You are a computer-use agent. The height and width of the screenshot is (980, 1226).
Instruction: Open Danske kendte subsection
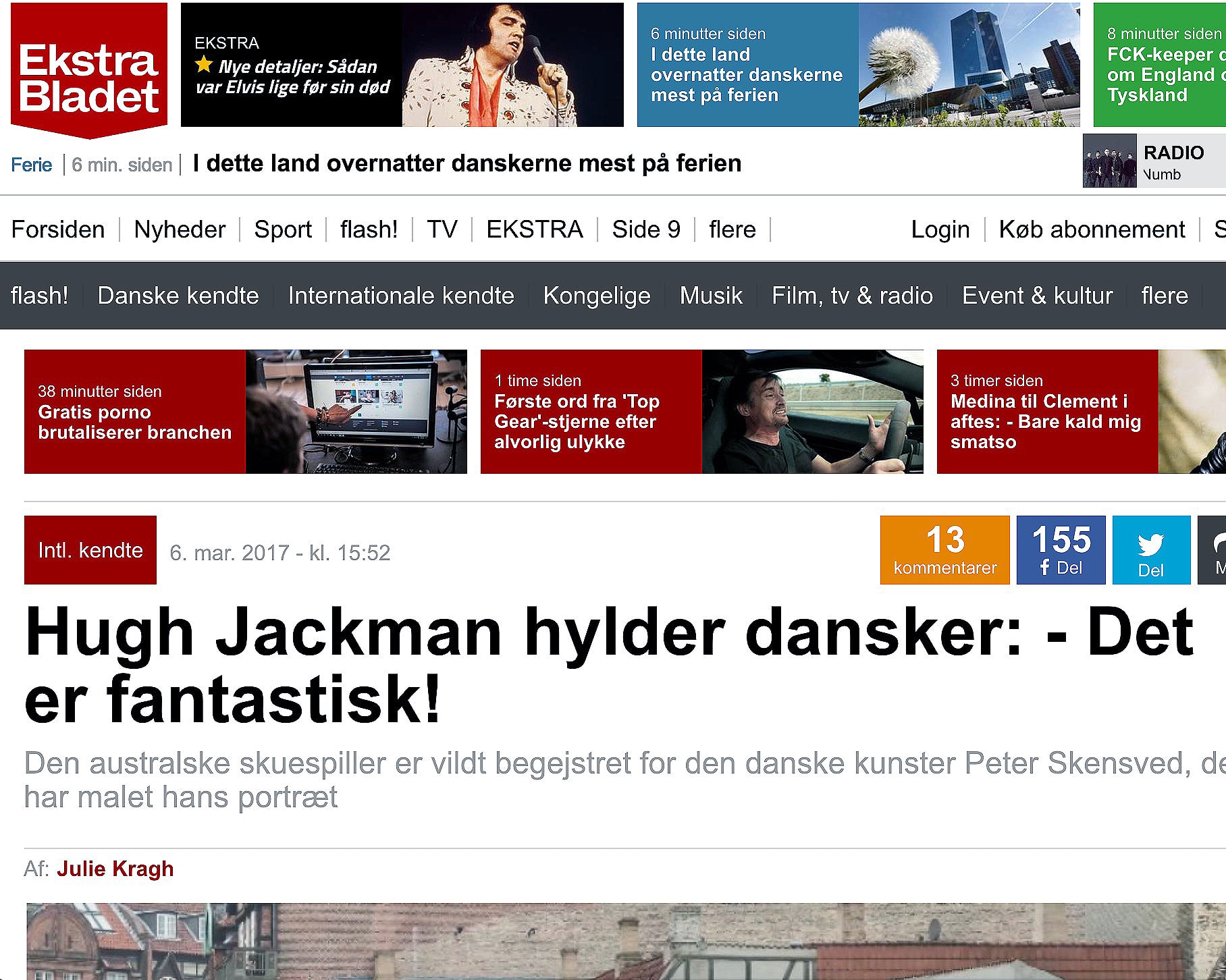tap(178, 296)
